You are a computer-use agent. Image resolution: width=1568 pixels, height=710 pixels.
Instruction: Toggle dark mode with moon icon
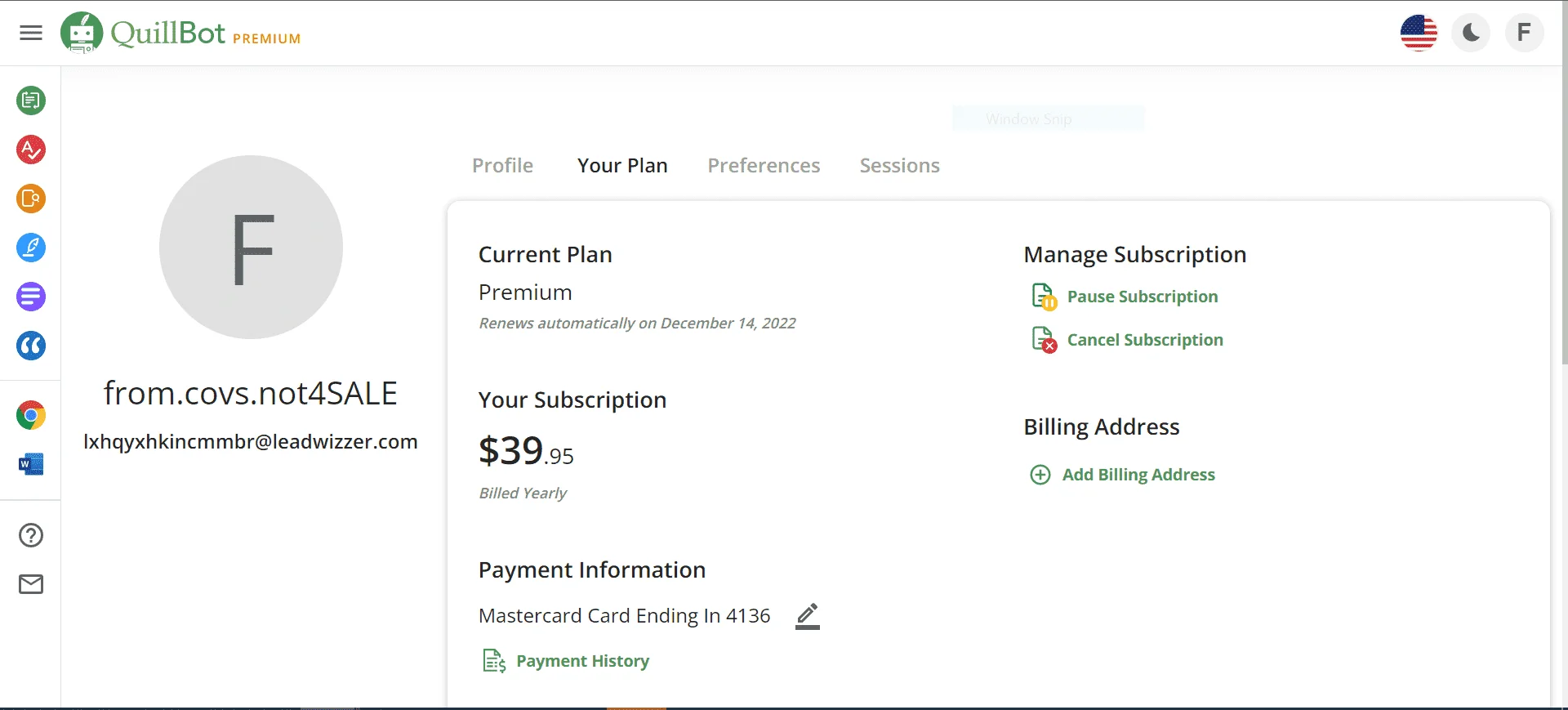pyautogui.click(x=1471, y=33)
